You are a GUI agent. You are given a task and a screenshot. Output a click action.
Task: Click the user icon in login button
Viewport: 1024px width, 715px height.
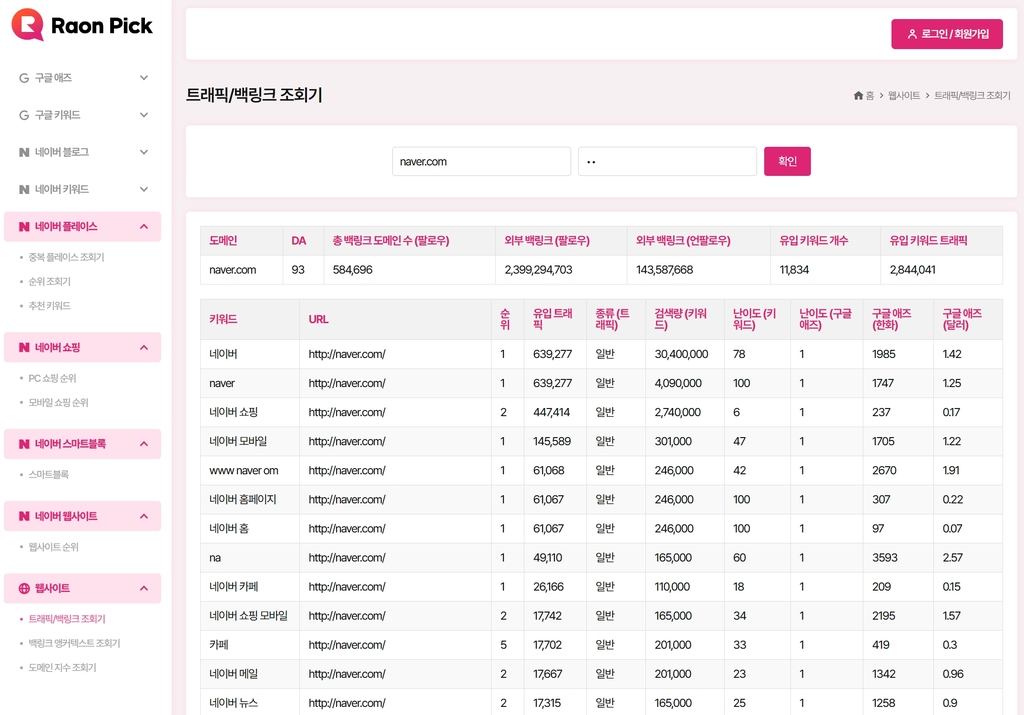tap(912, 34)
